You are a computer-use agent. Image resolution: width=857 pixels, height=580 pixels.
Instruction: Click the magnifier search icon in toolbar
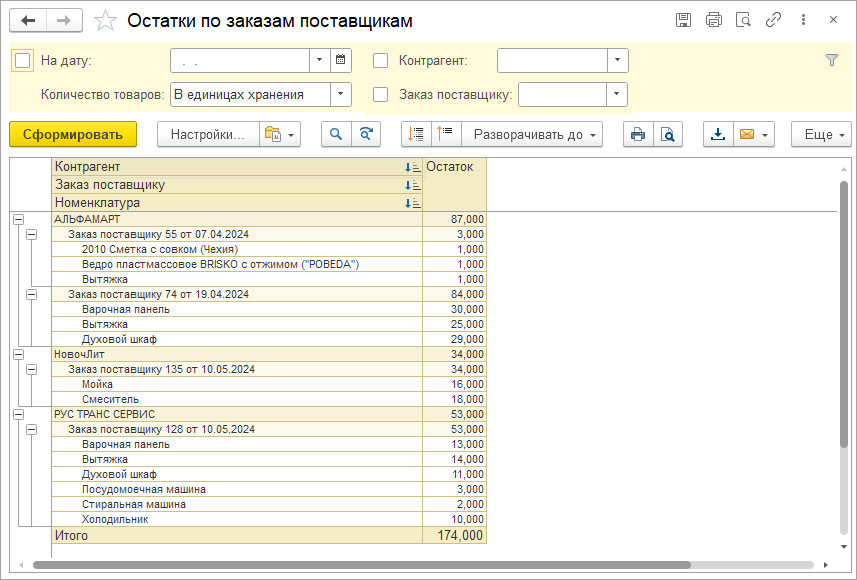point(336,134)
